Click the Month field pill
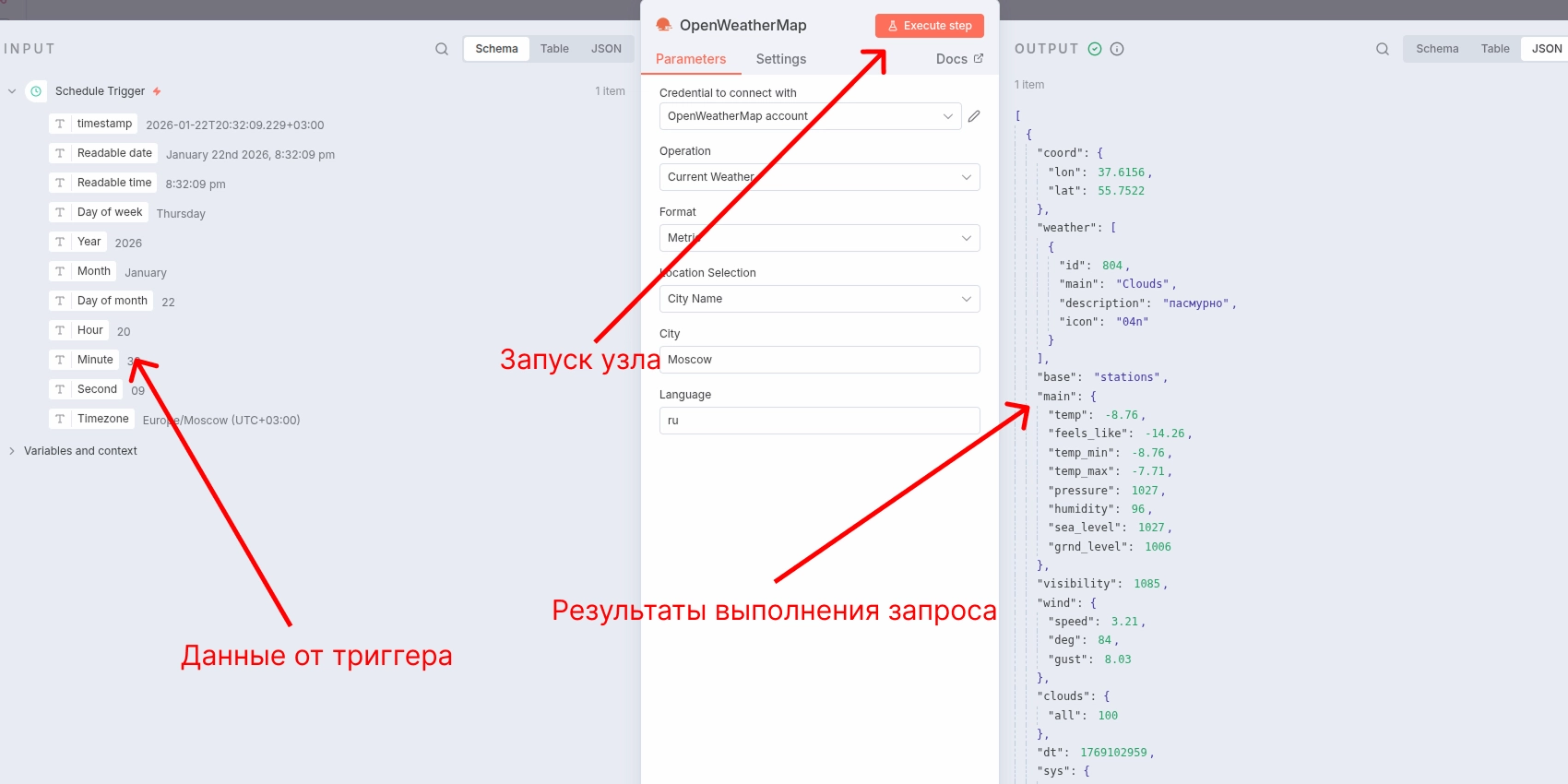Viewport: 1568px width, 784px height. tap(83, 271)
